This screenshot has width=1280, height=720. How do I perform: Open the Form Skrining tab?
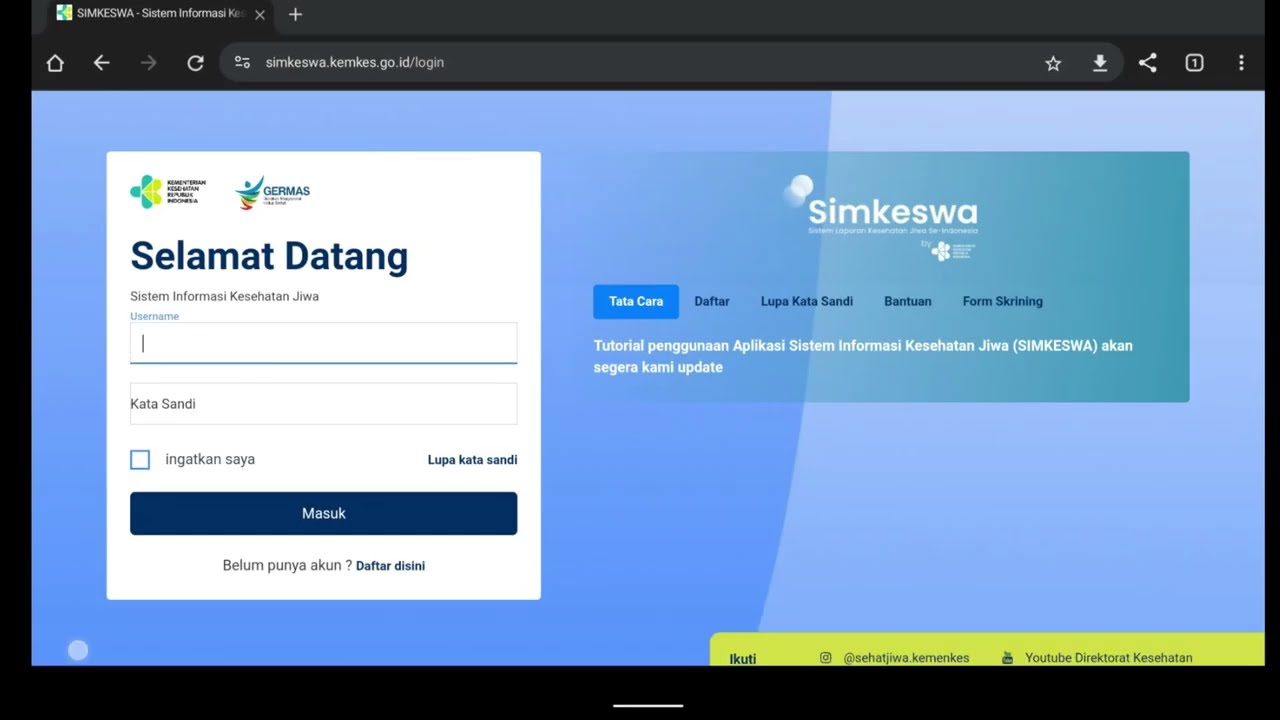coord(1002,301)
